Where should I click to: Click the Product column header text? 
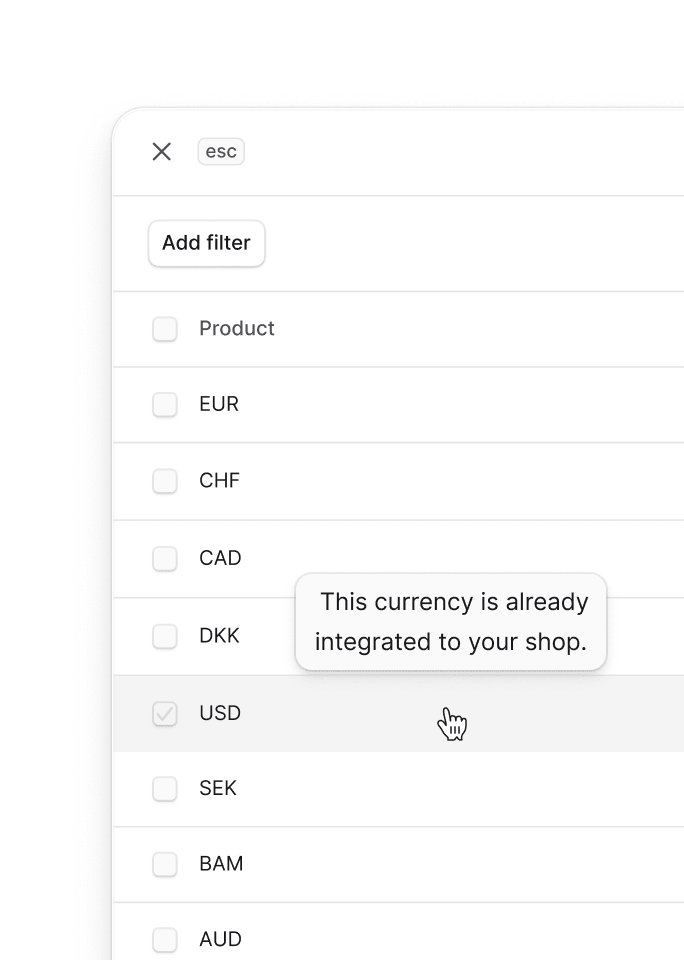pos(237,329)
